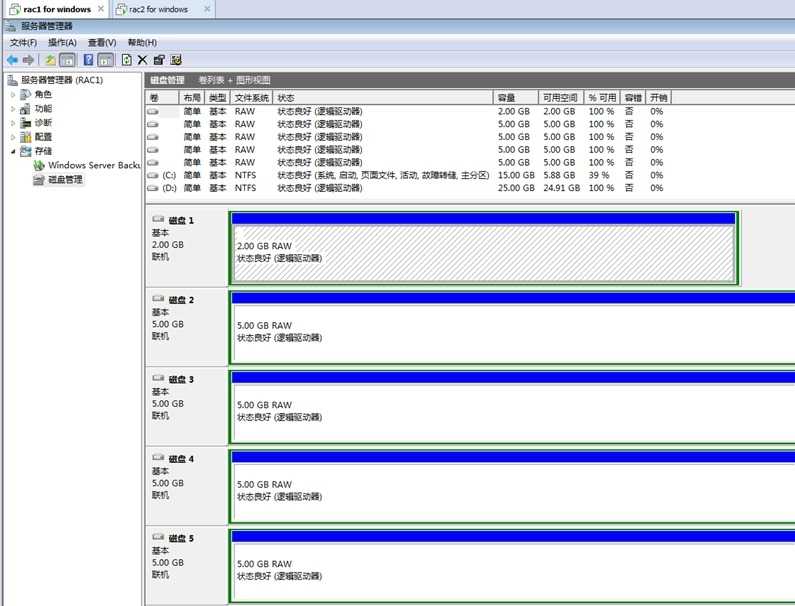This screenshot has width=795, height=606.
Task: Expand the 功能 tree node
Action: 13,109
